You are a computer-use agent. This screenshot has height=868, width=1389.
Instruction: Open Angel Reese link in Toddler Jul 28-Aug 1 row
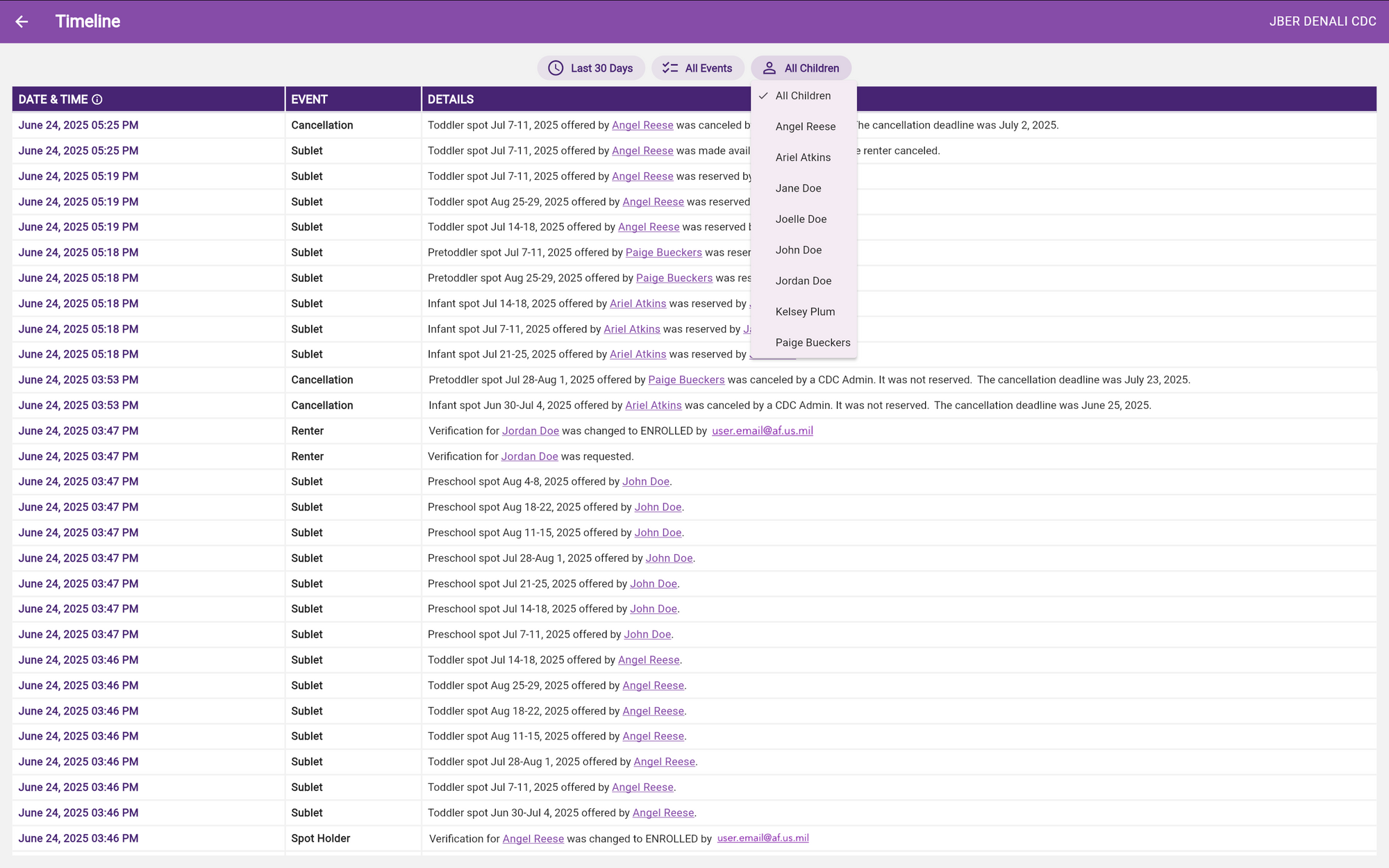click(665, 762)
